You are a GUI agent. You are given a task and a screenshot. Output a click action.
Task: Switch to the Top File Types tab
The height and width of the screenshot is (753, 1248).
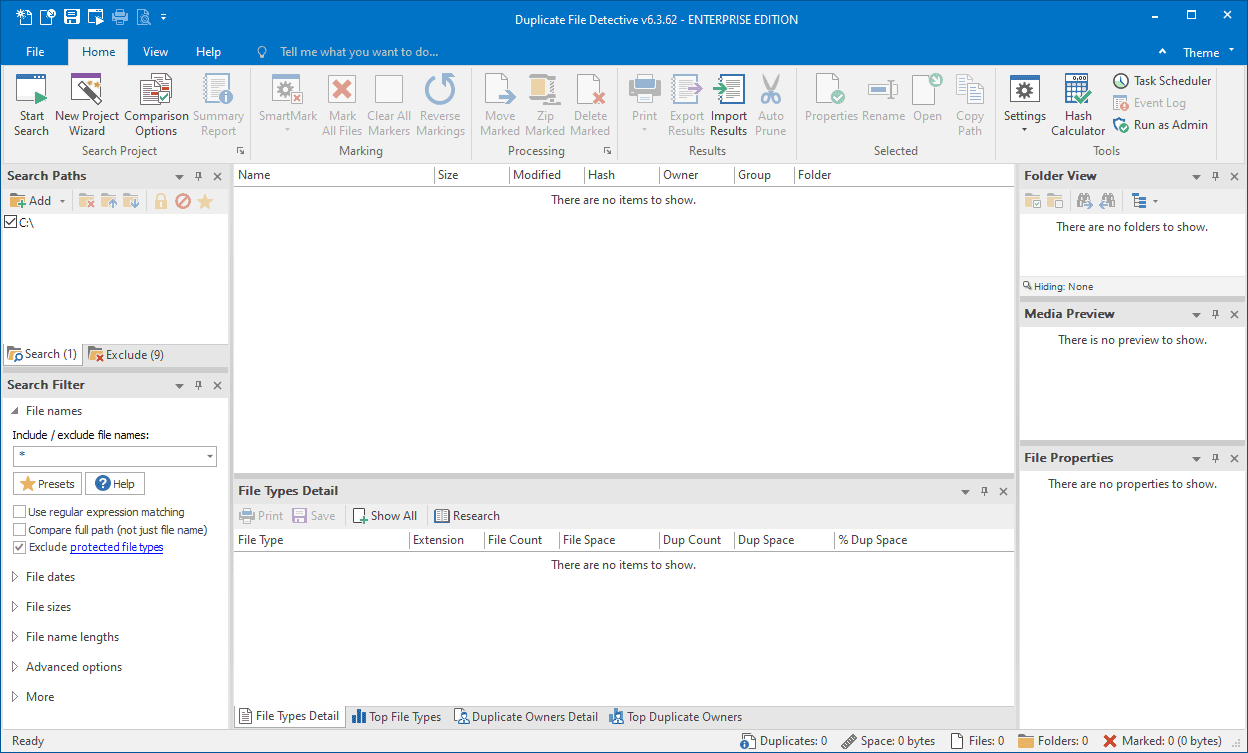pyautogui.click(x=396, y=716)
